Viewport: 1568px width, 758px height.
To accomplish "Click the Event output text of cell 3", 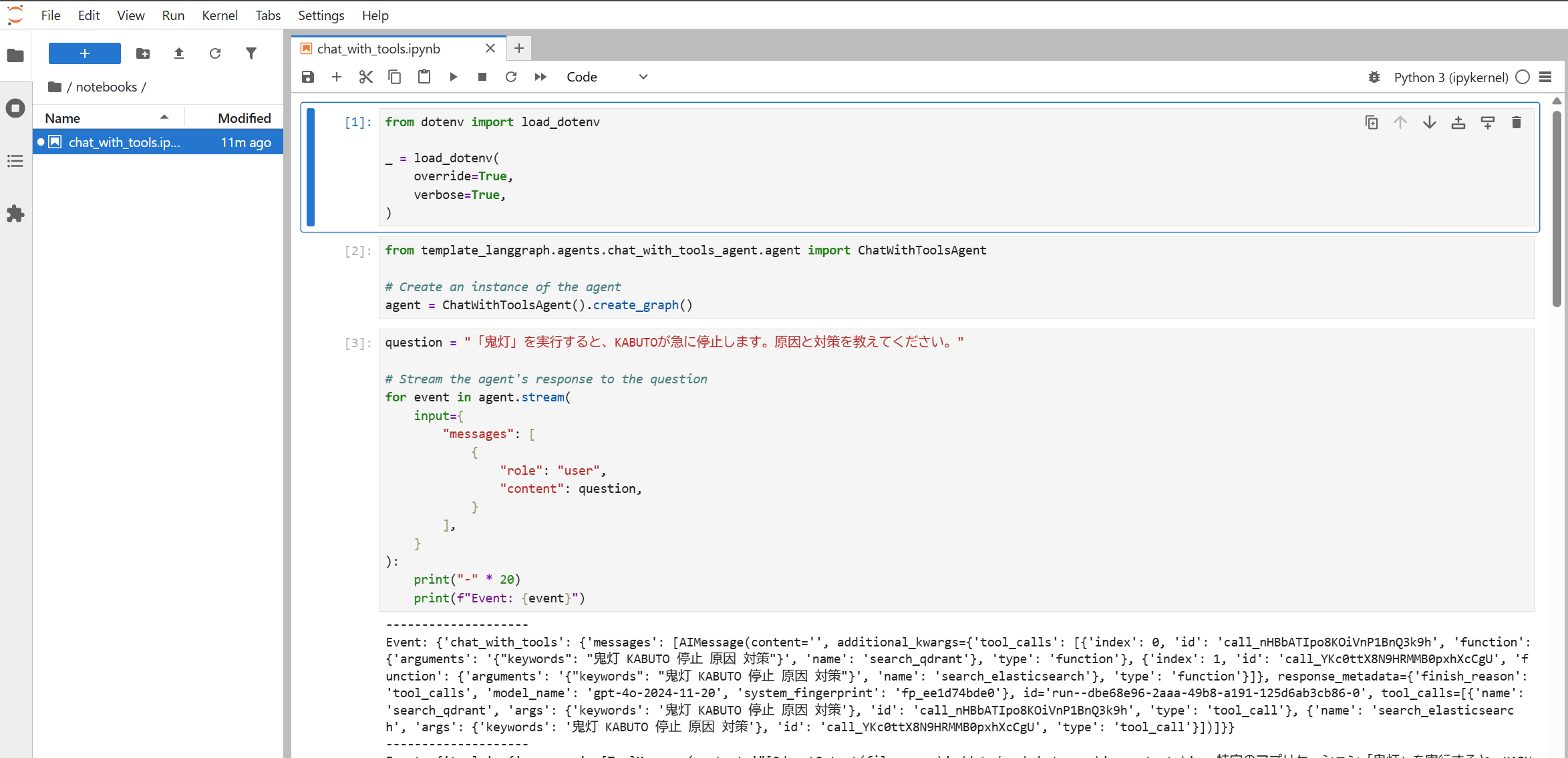I will click(x=958, y=685).
